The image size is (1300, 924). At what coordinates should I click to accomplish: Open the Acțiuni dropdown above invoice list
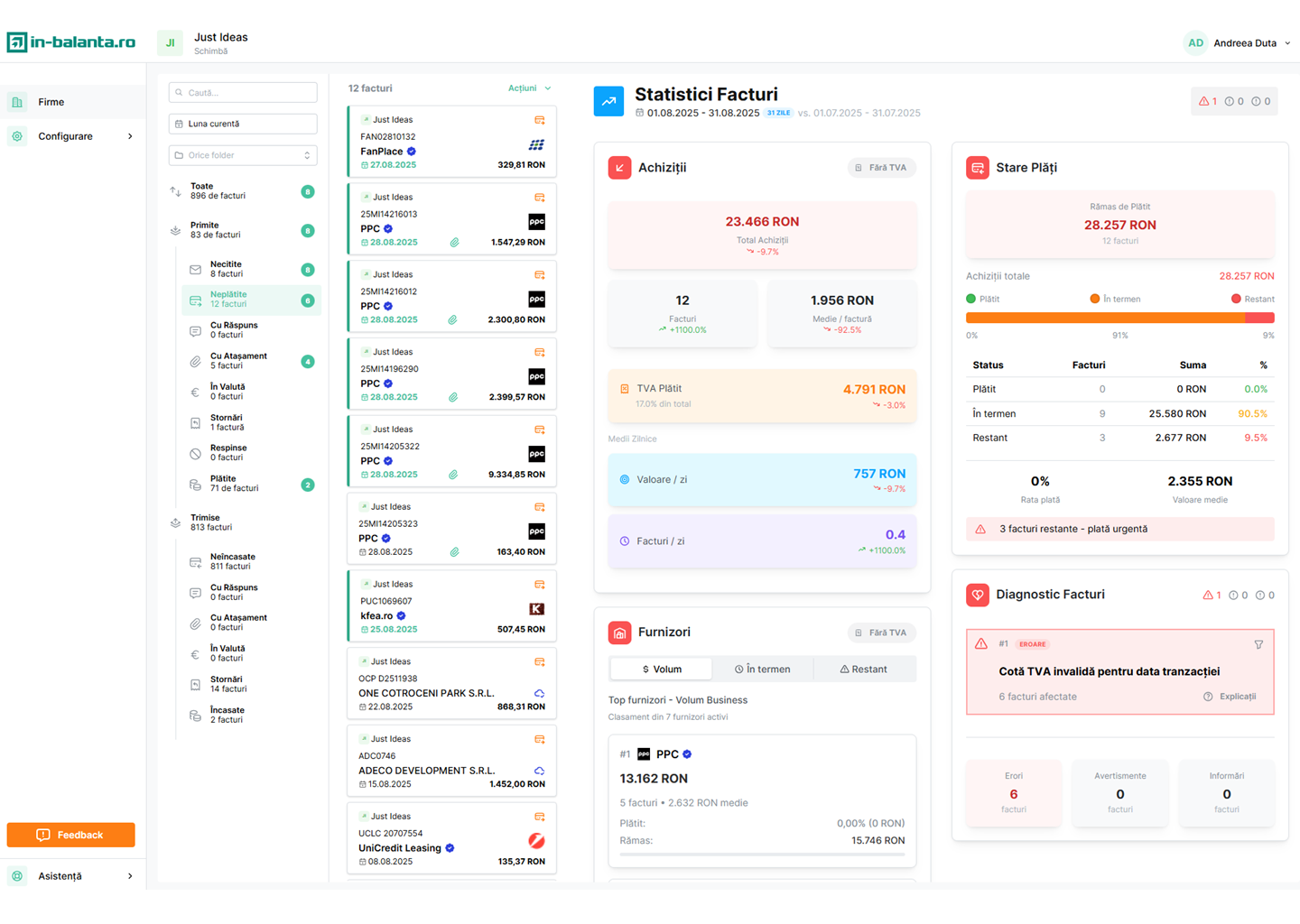pos(529,88)
